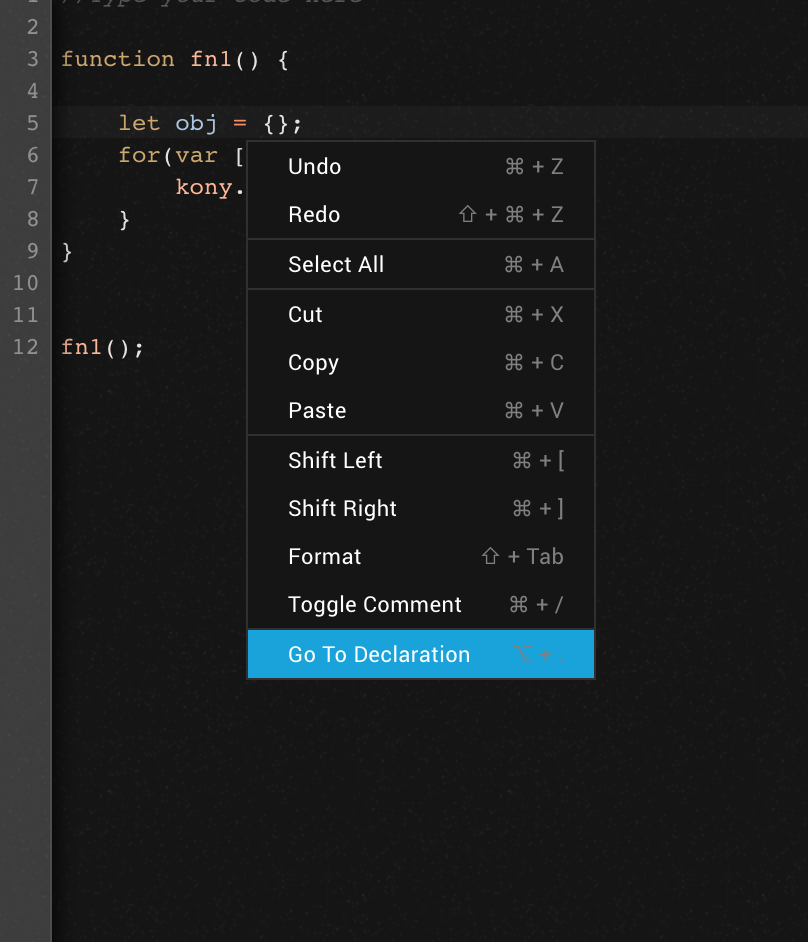Apply Shift Left to the code
808x942 pixels.
click(335, 460)
